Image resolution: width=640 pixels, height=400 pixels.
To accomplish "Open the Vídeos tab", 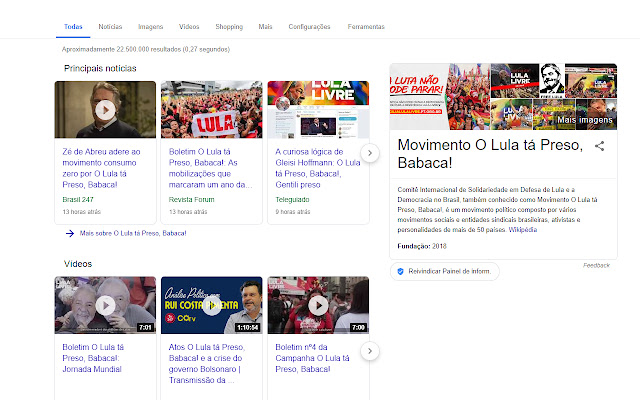I will point(189,27).
